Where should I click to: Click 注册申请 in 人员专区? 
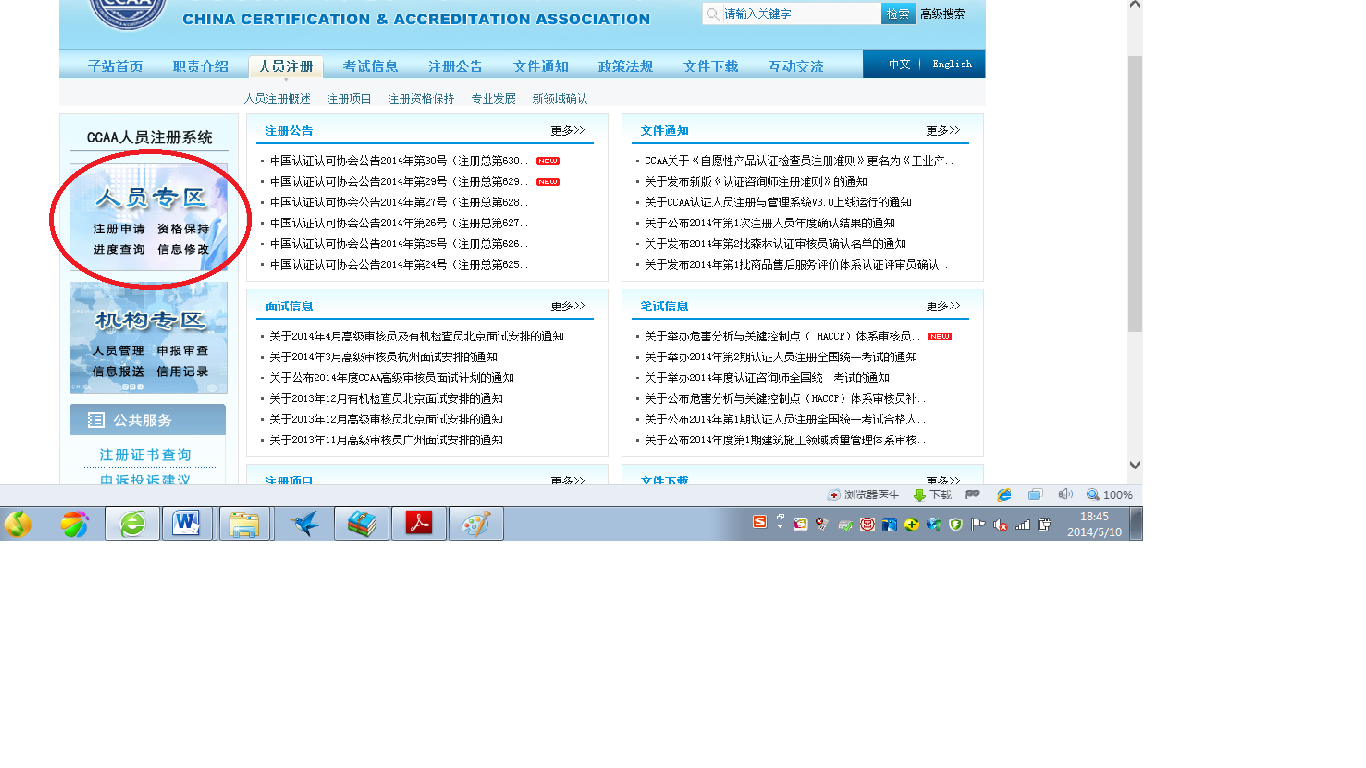pos(119,229)
